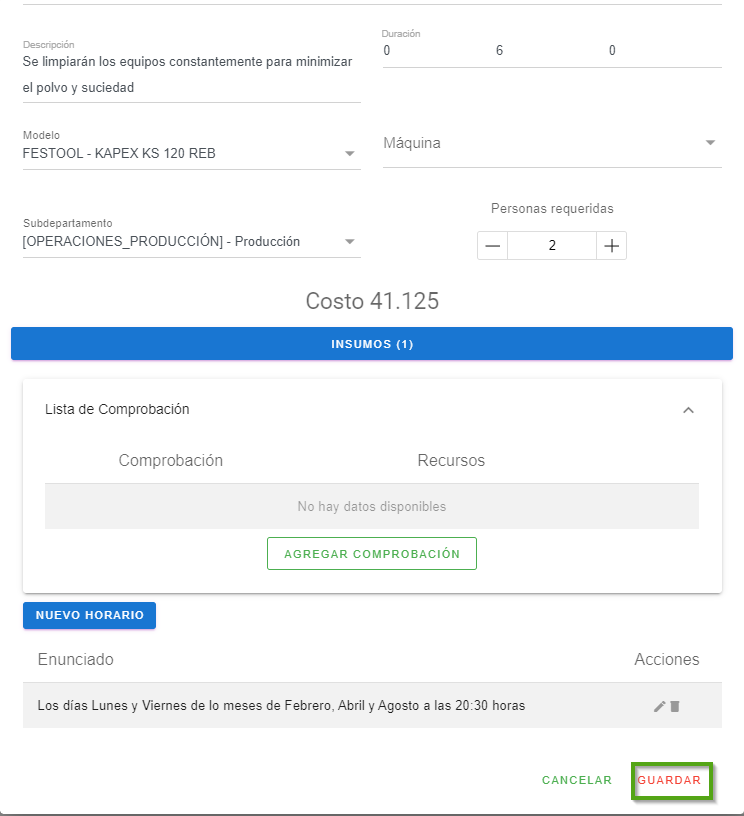
Task: Focus the Personas requeridas number field
Action: [x=552, y=246]
